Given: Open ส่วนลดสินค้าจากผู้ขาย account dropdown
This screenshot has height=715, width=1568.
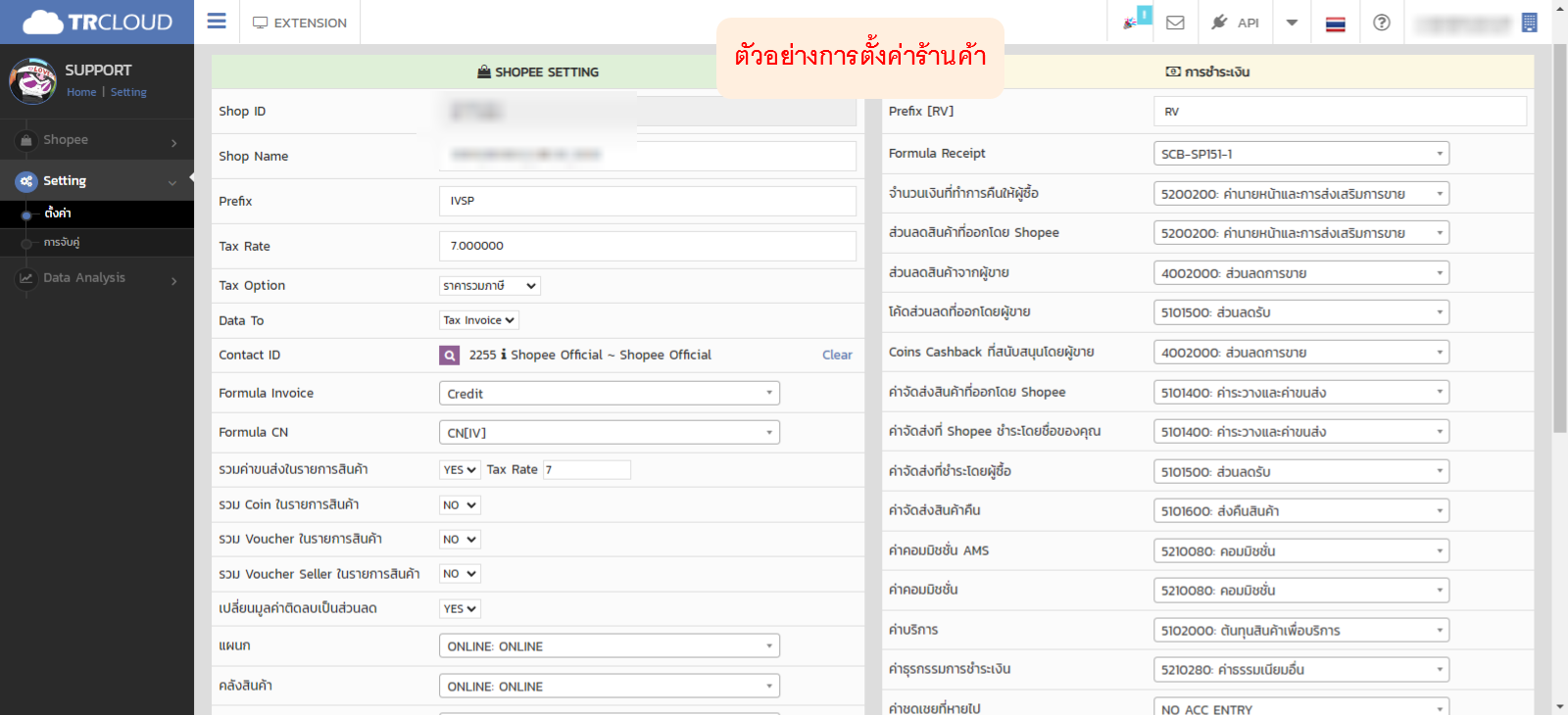Looking at the screenshot, I should [1300, 273].
